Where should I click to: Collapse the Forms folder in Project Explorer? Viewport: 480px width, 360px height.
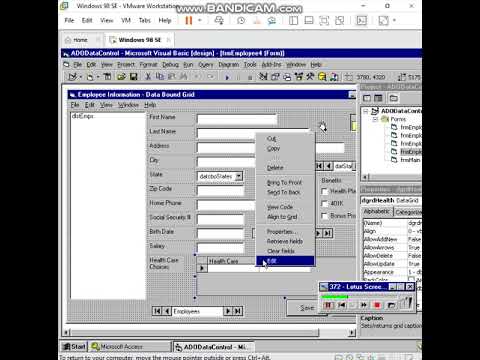376,119
